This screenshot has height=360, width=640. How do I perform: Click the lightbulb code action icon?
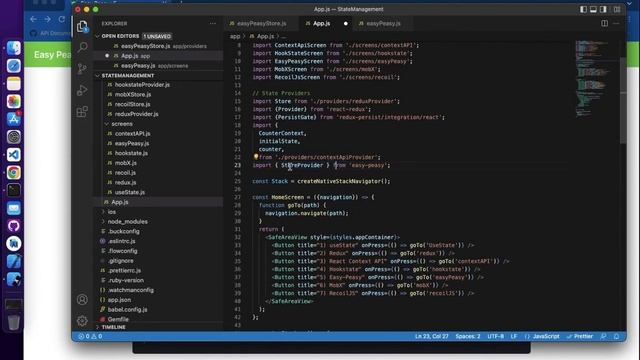pos(256,157)
